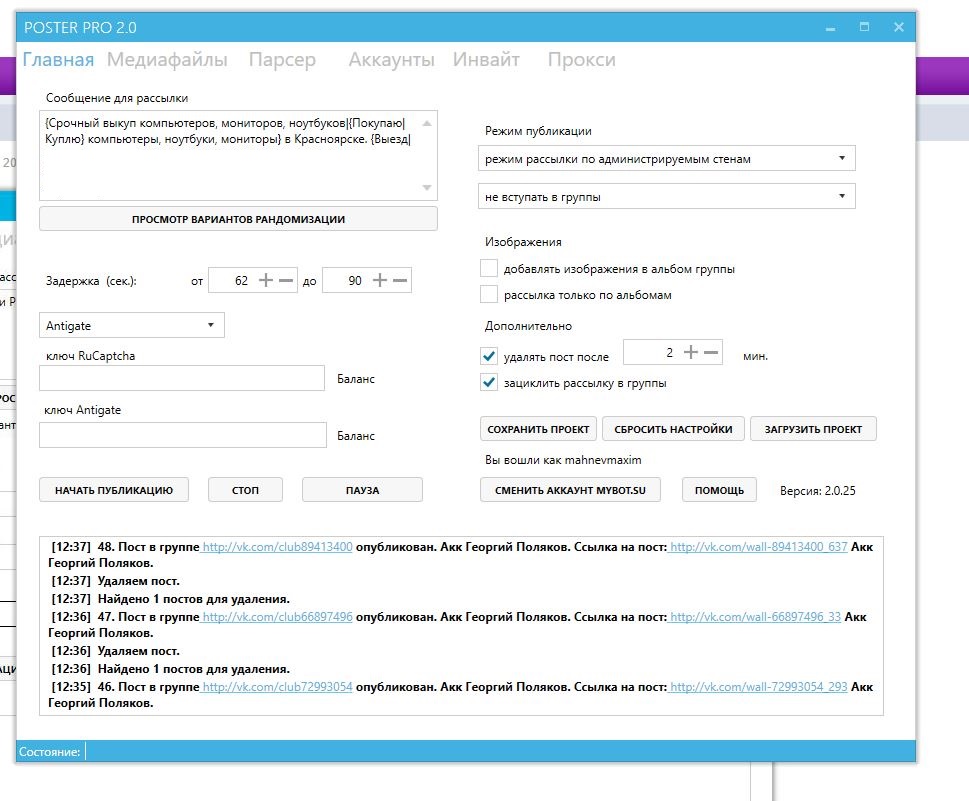Open log link vk.com/club72993054

(277, 686)
